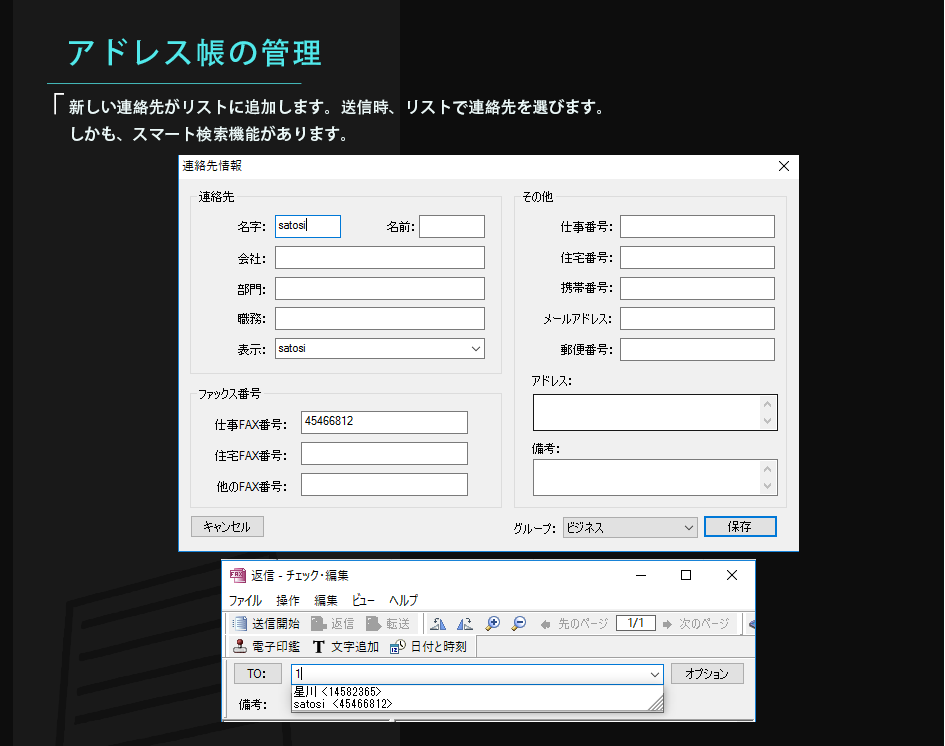Click the fax app icon in title bar

click(x=237, y=575)
